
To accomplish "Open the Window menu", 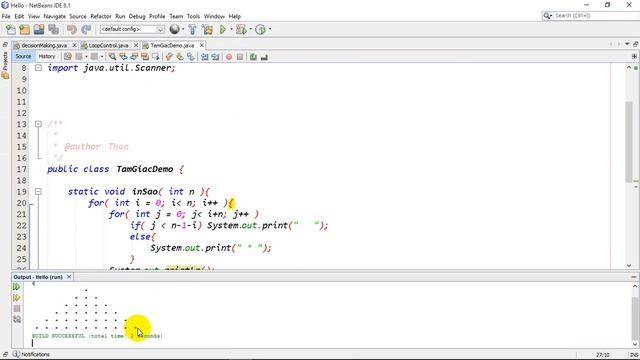I will 214,16.
